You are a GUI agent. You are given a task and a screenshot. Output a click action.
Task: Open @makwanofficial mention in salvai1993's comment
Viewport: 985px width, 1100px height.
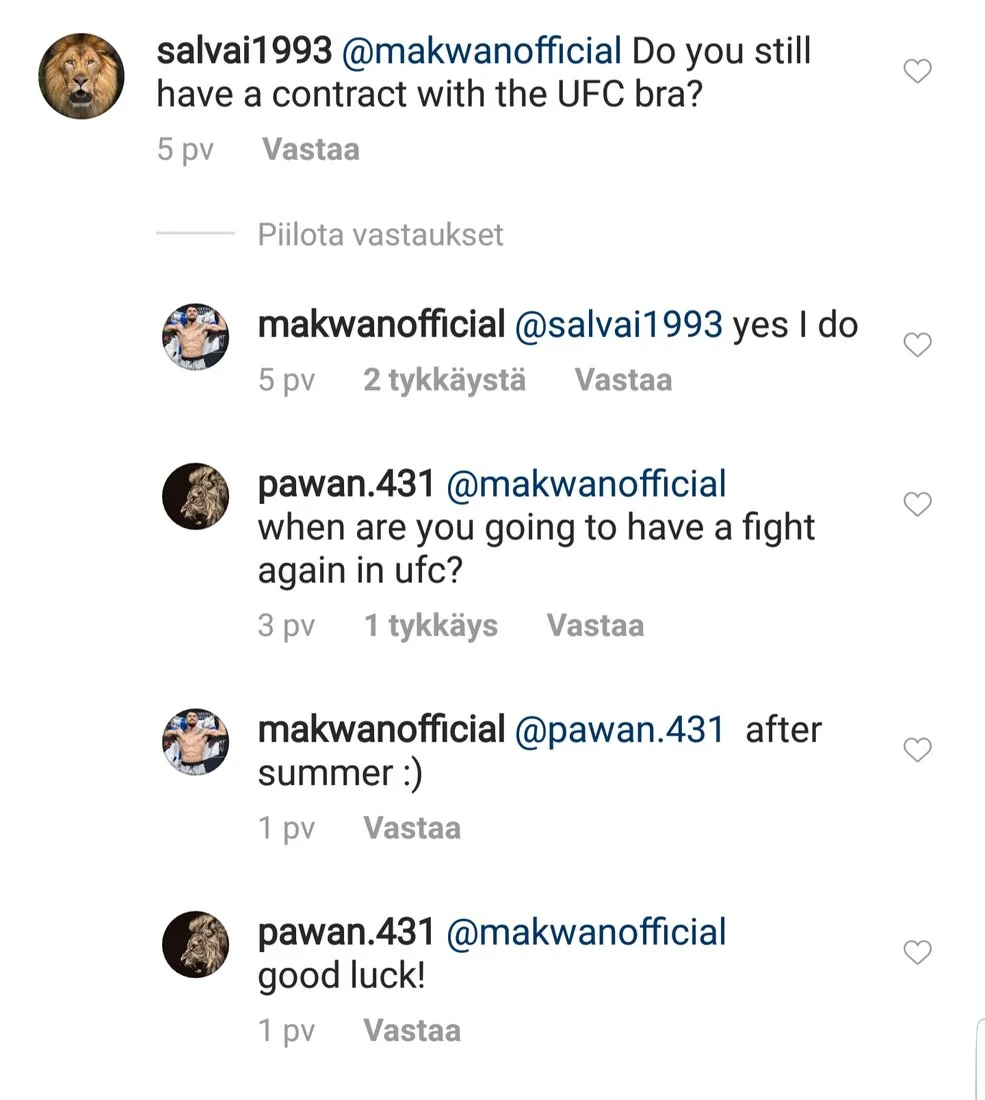click(482, 51)
